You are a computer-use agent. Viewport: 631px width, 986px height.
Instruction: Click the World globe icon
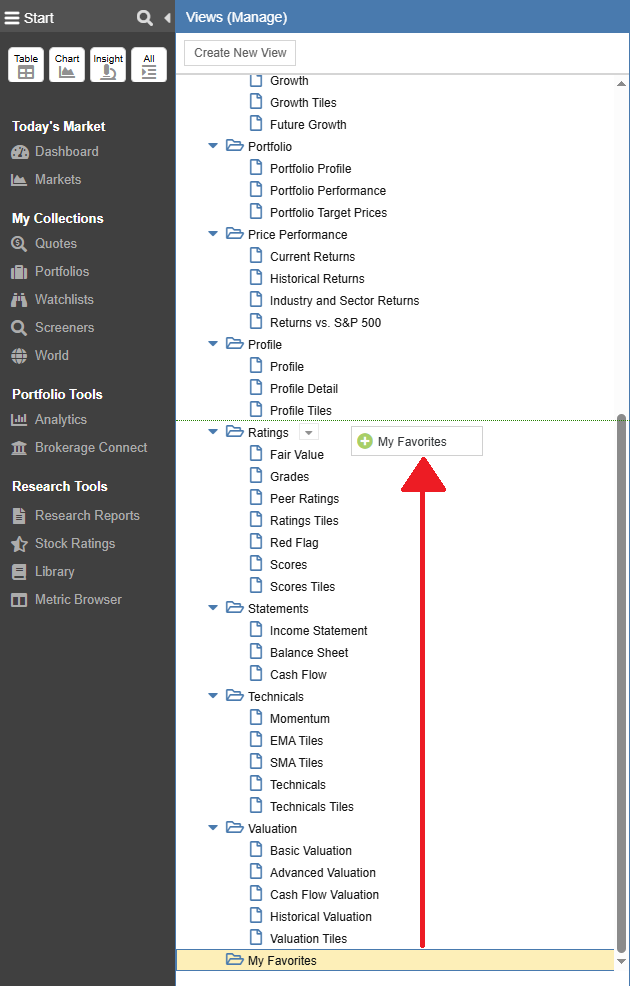pos(20,355)
